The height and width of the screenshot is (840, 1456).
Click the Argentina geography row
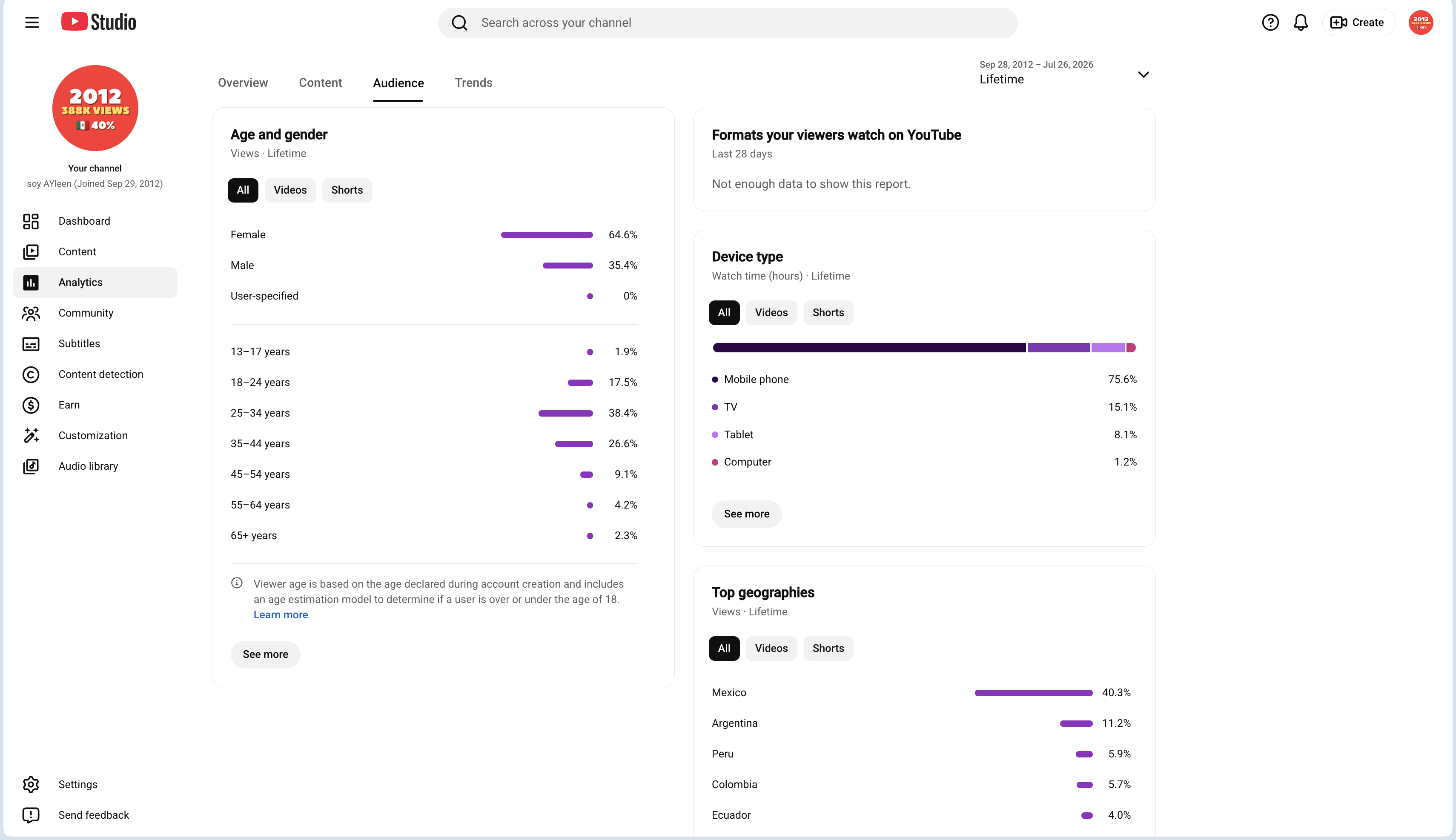922,723
